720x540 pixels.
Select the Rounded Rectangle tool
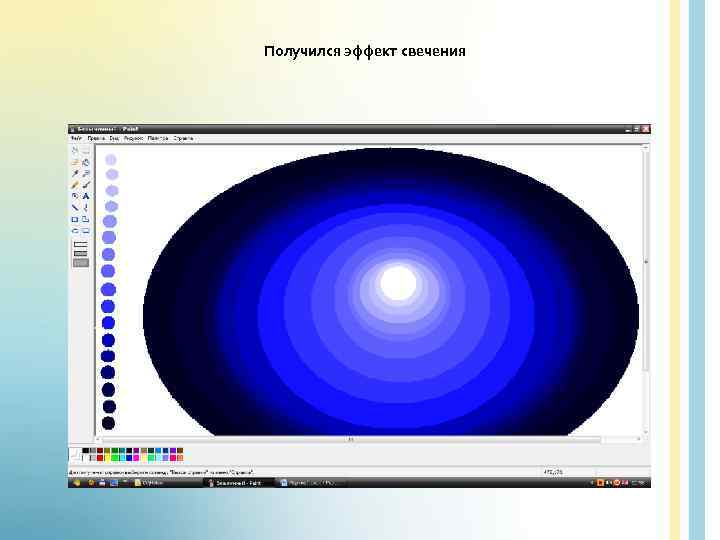coord(85,231)
